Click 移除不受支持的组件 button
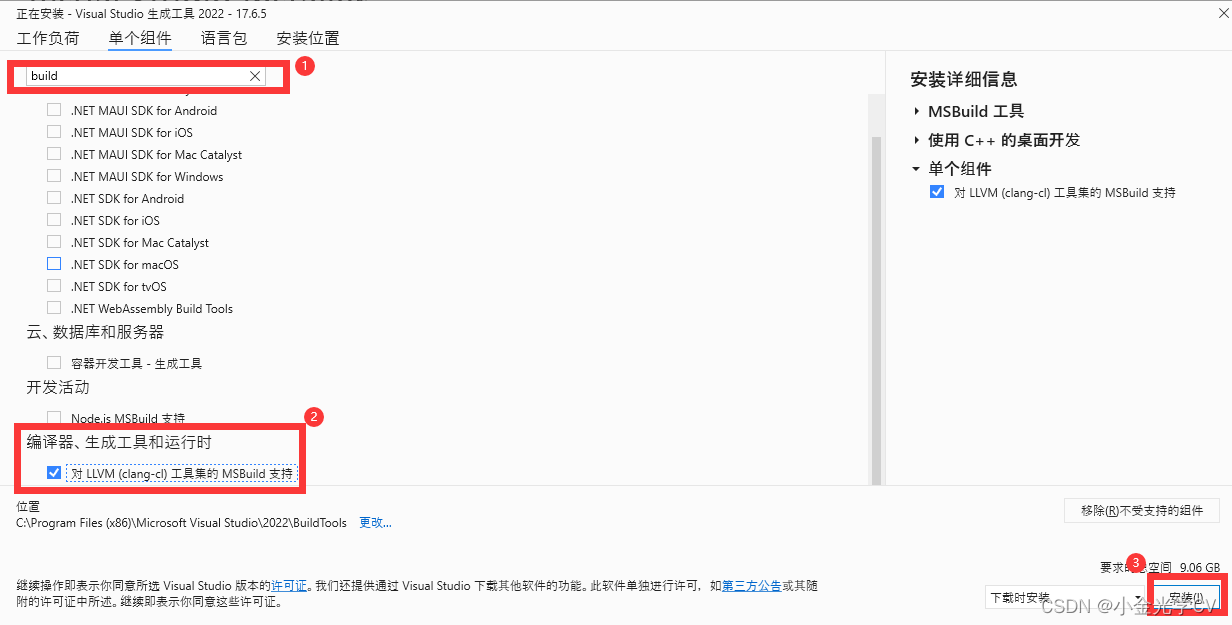The height and width of the screenshot is (625, 1232). point(1142,510)
